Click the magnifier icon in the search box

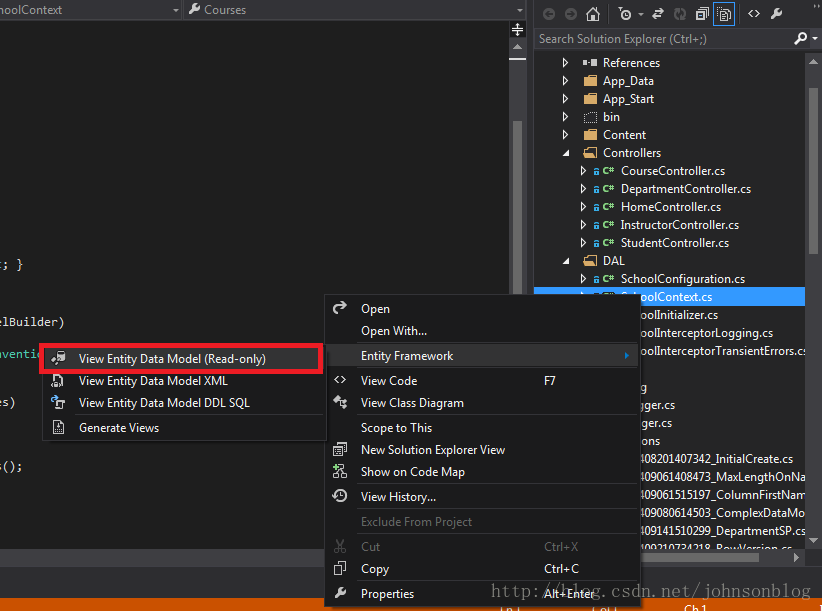tap(799, 39)
